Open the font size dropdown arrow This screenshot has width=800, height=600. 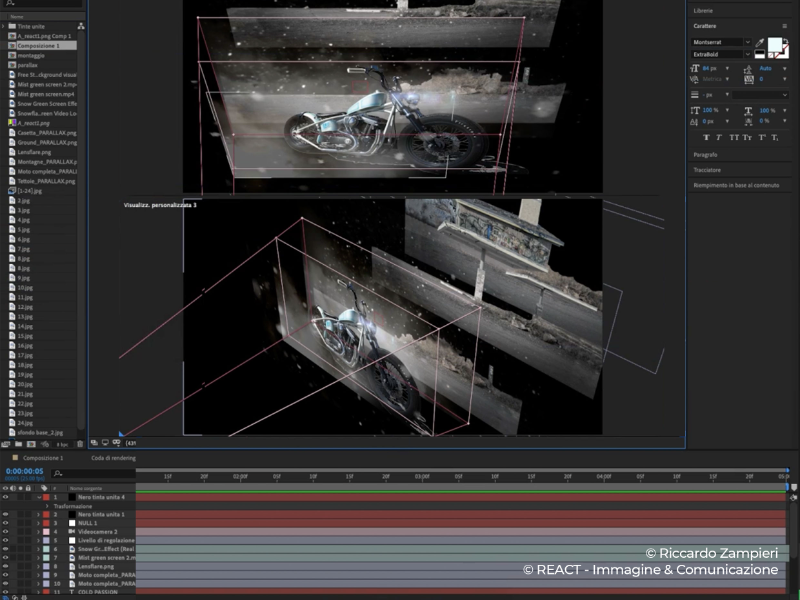tap(728, 68)
